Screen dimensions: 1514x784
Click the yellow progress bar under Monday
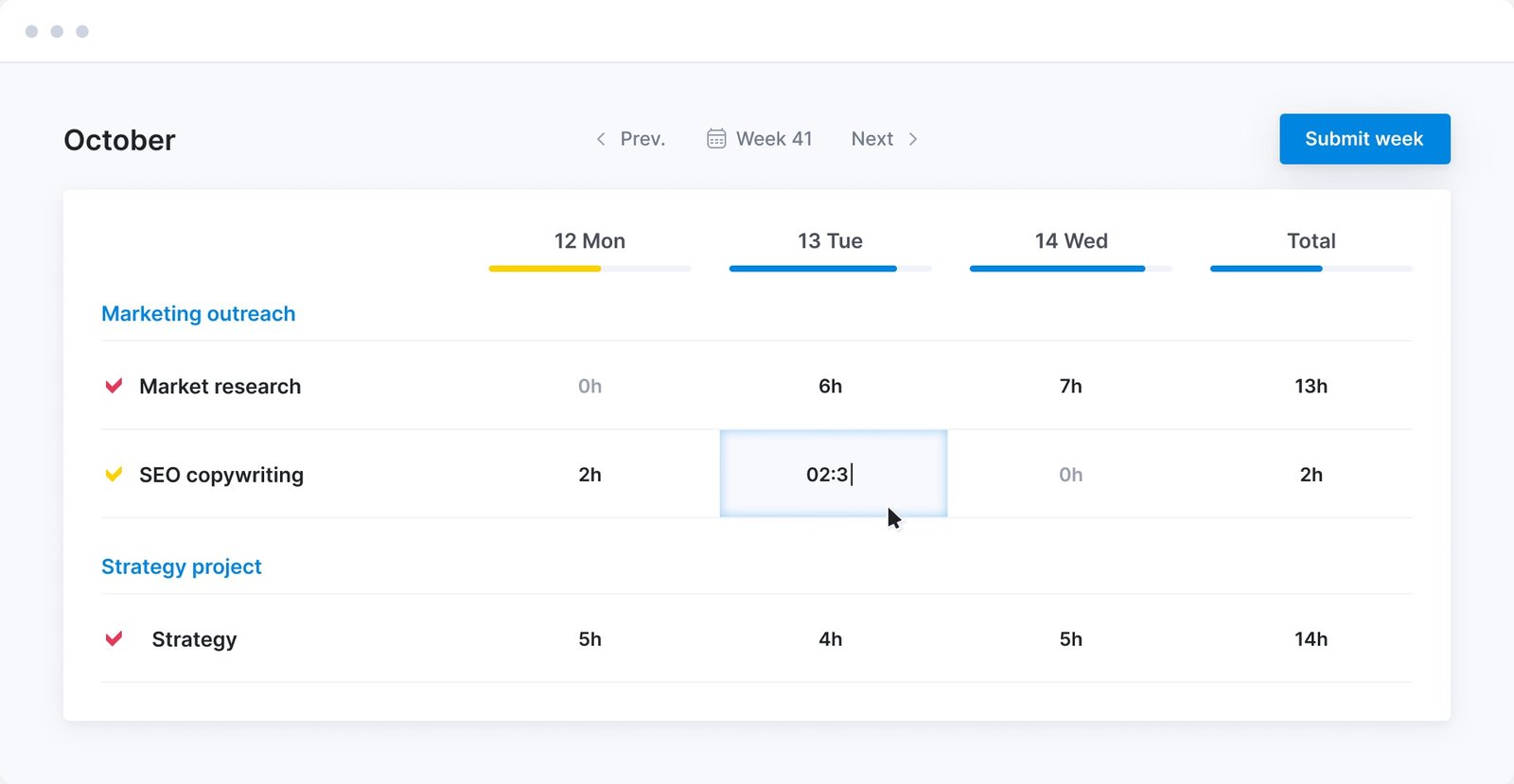pyautogui.click(x=545, y=269)
